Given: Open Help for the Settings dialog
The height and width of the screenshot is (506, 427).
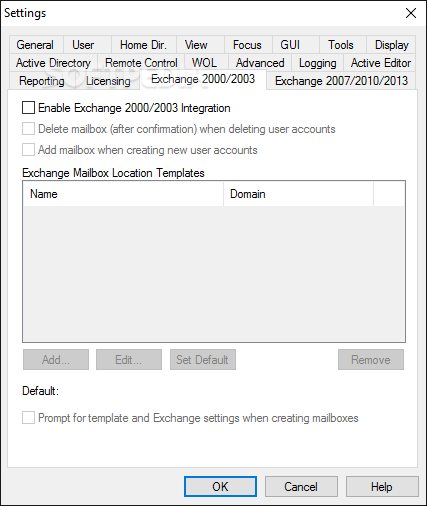Looking at the screenshot, I should pyautogui.click(x=382, y=487).
